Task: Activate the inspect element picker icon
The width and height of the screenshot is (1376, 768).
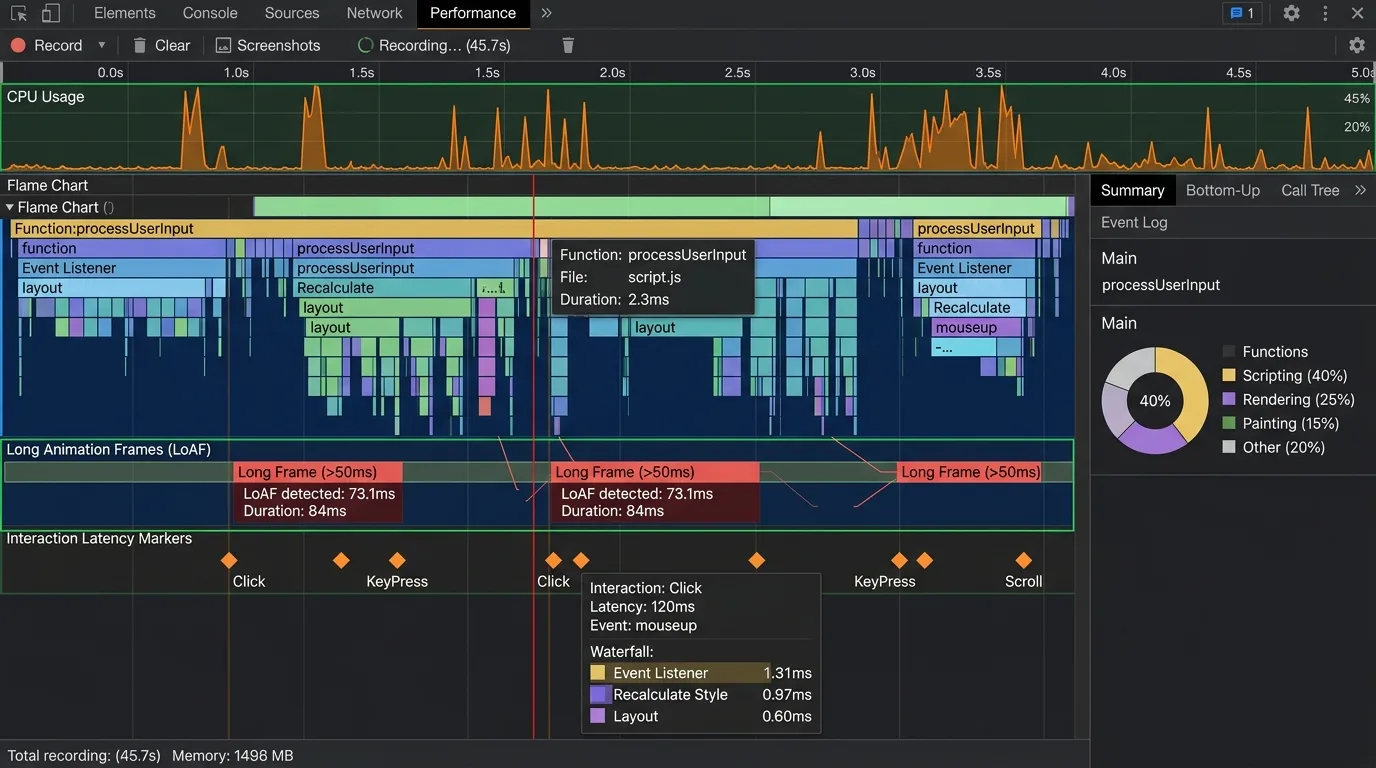Action: pos(19,13)
